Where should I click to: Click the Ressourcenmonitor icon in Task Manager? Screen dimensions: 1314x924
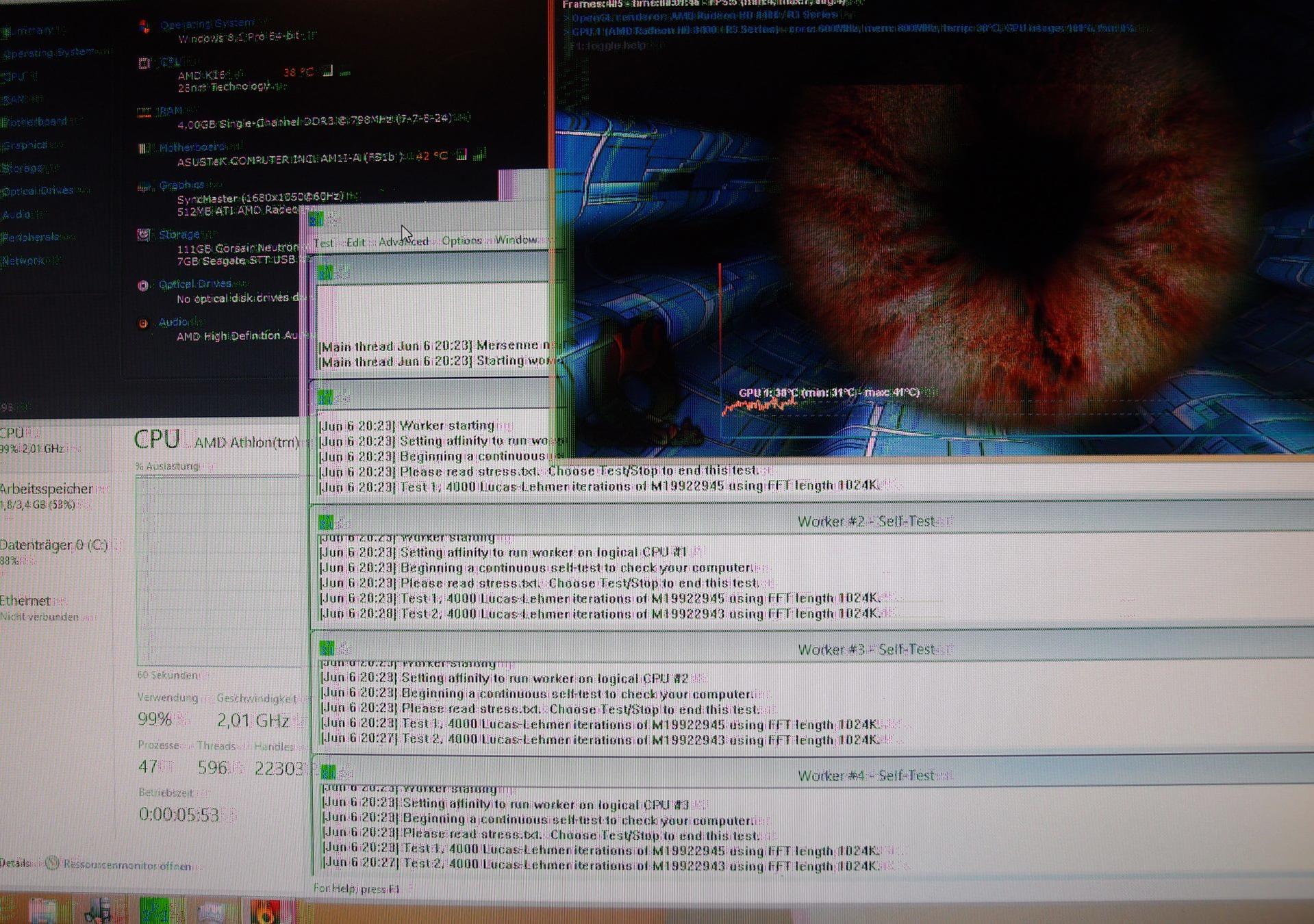pos(53,863)
